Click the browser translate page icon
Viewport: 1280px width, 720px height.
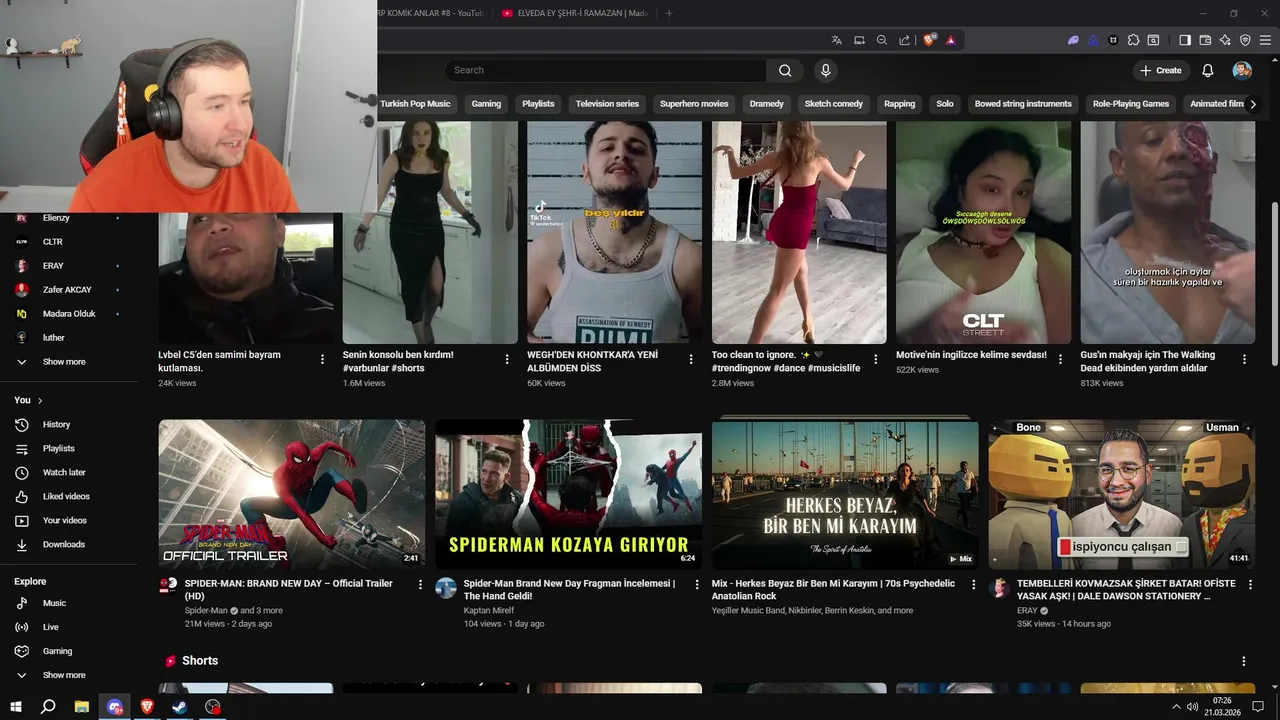[837, 40]
